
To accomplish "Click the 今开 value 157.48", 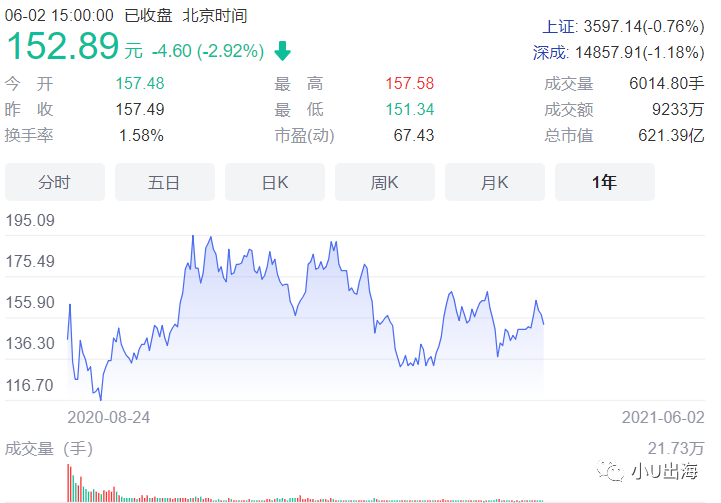I will [x=140, y=83].
